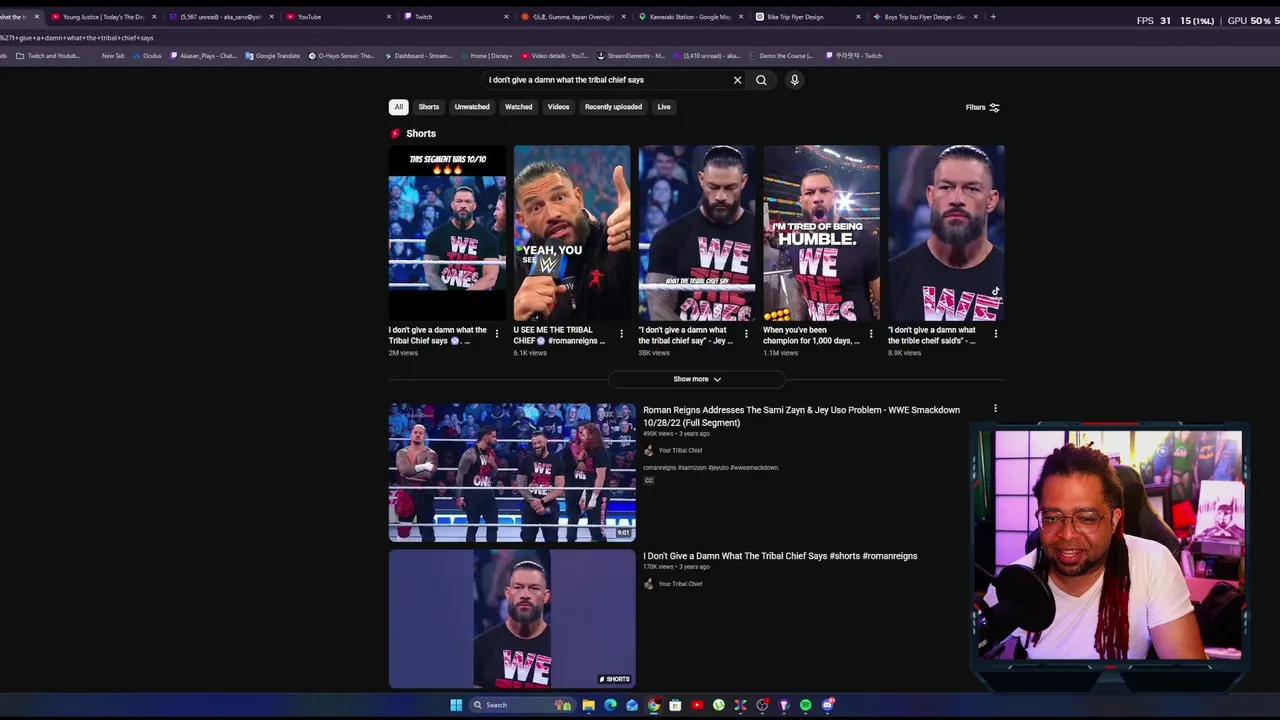Open more options for 'I don't give a damn what the Tribal Chief says' Short with 2M views
The image size is (1280, 720).
pyautogui.click(x=496, y=334)
